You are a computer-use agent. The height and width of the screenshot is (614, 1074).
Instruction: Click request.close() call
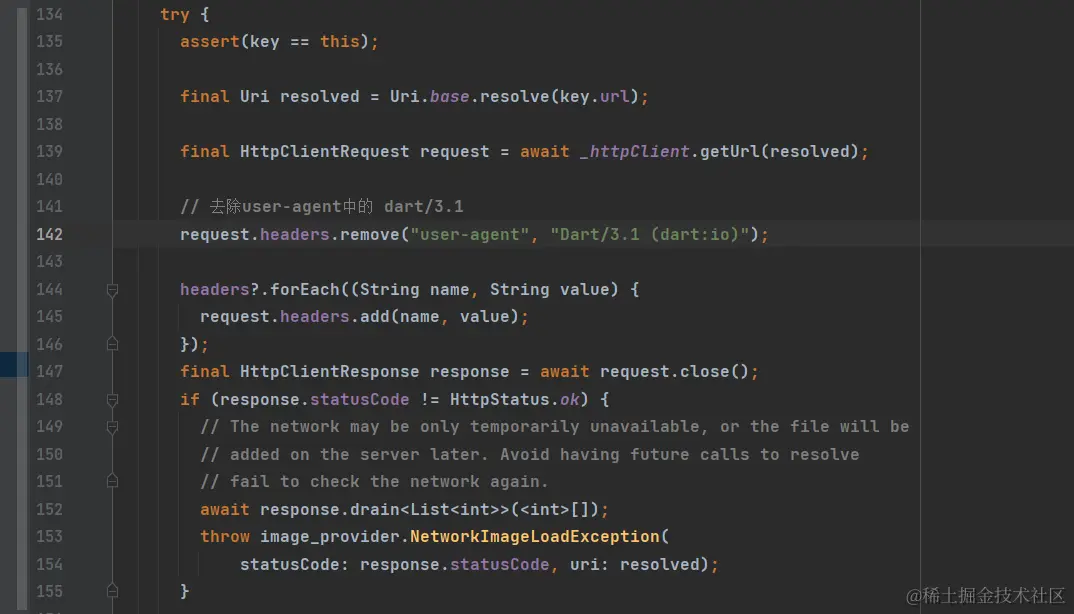[x=675, y=371]
